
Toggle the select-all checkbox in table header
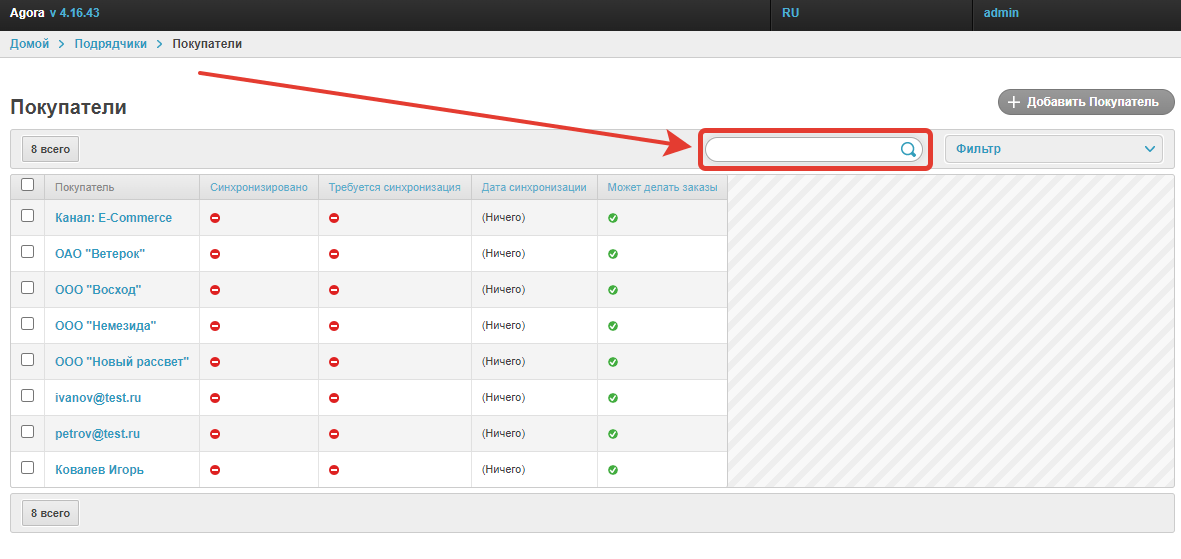pyautogui.click(x=28, y=185)
